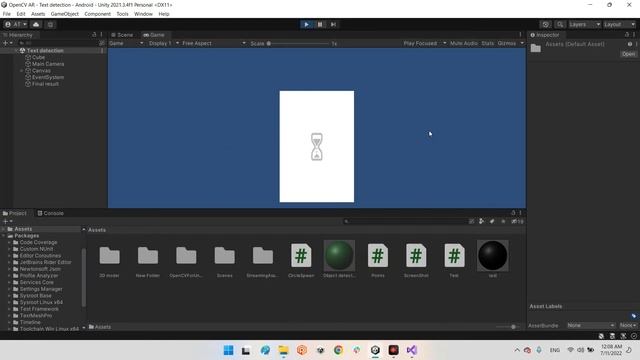
Task: Select the Hierarchy tab
Action: [x=18, y=35]
